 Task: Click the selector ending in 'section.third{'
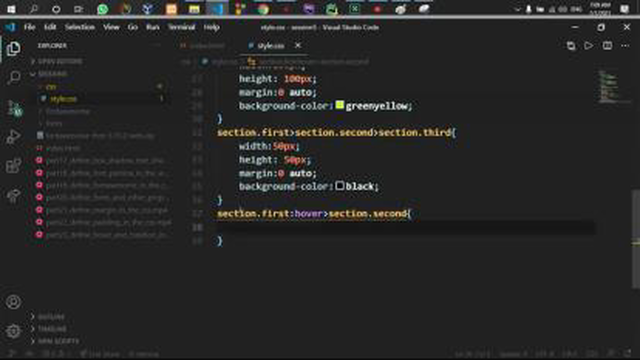(336, 133)
